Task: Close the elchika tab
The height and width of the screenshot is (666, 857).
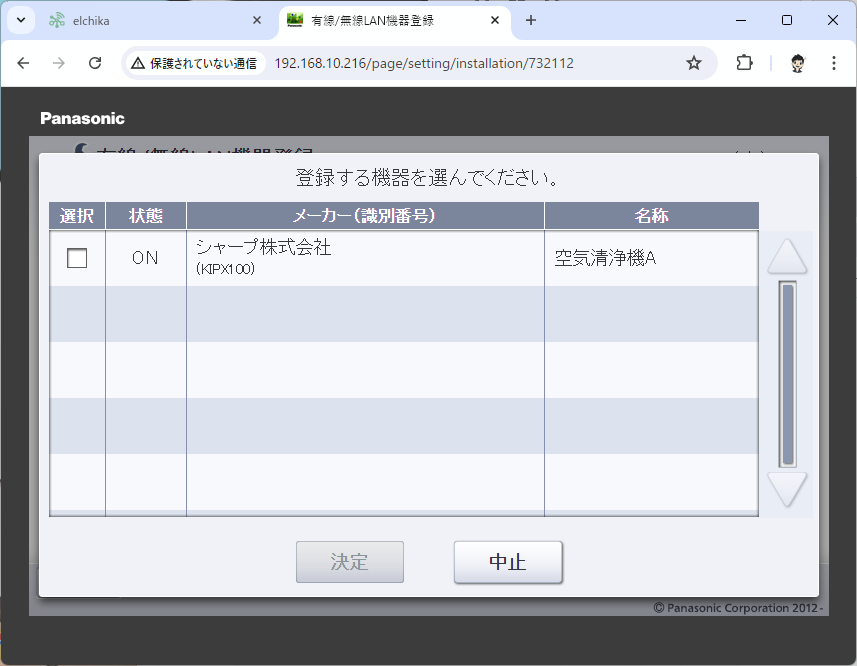Action: tap(257, 20)
